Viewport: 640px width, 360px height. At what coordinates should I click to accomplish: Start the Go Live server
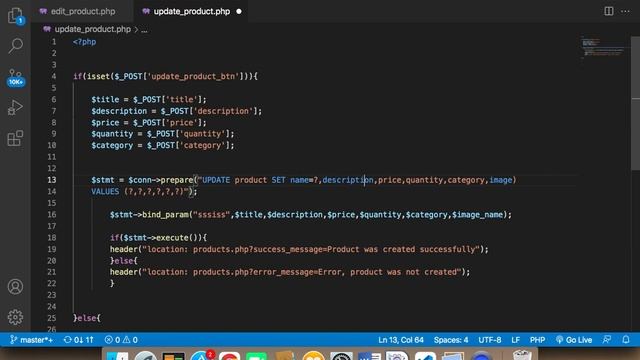pyautogui.click(x=574, y=340)
